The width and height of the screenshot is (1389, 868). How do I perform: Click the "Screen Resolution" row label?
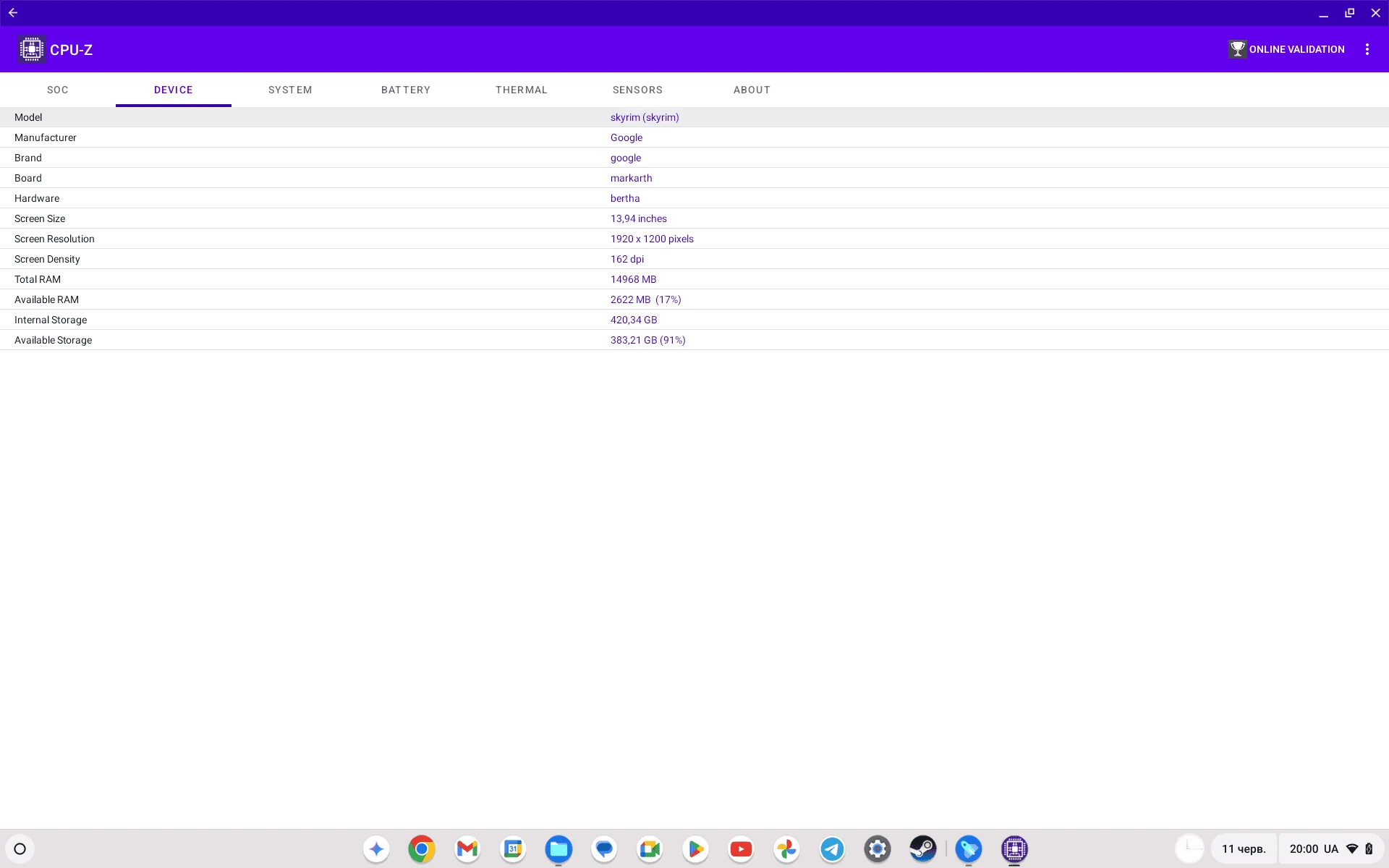point(54,239)
